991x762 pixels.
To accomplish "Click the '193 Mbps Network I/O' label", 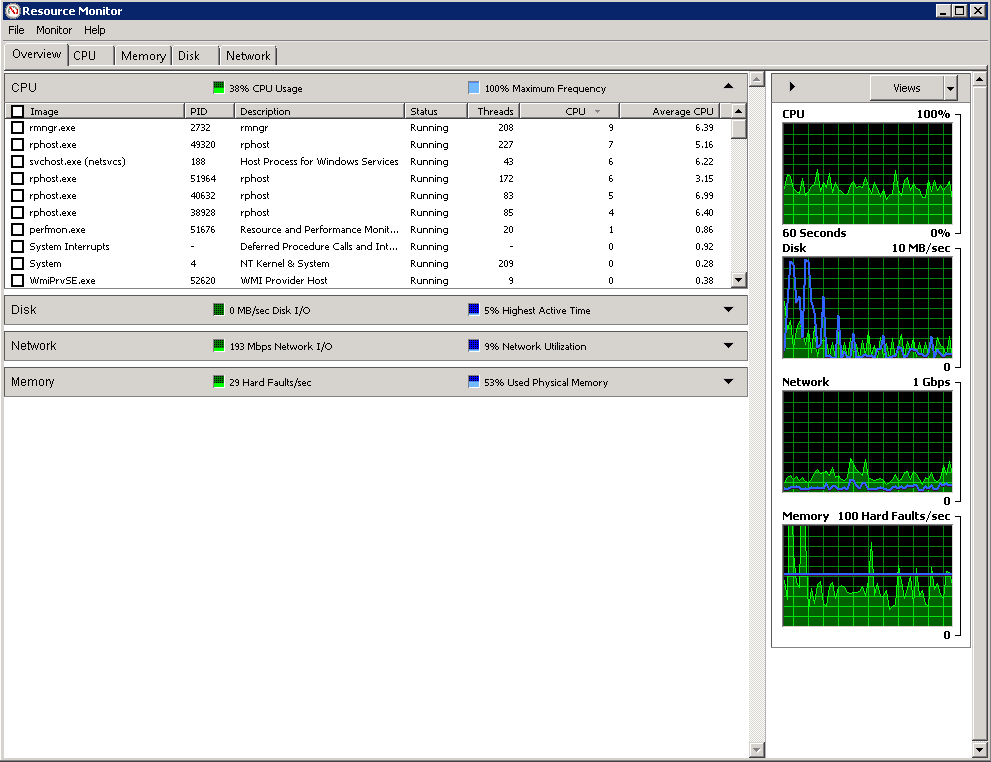I will 281,346.
